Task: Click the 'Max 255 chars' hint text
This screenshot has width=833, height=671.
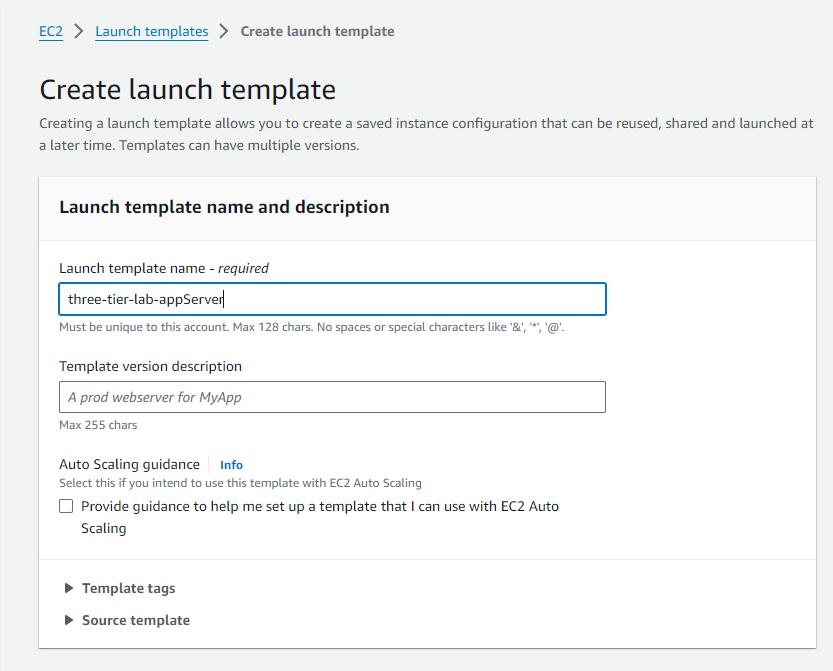Action: point(98,425)
